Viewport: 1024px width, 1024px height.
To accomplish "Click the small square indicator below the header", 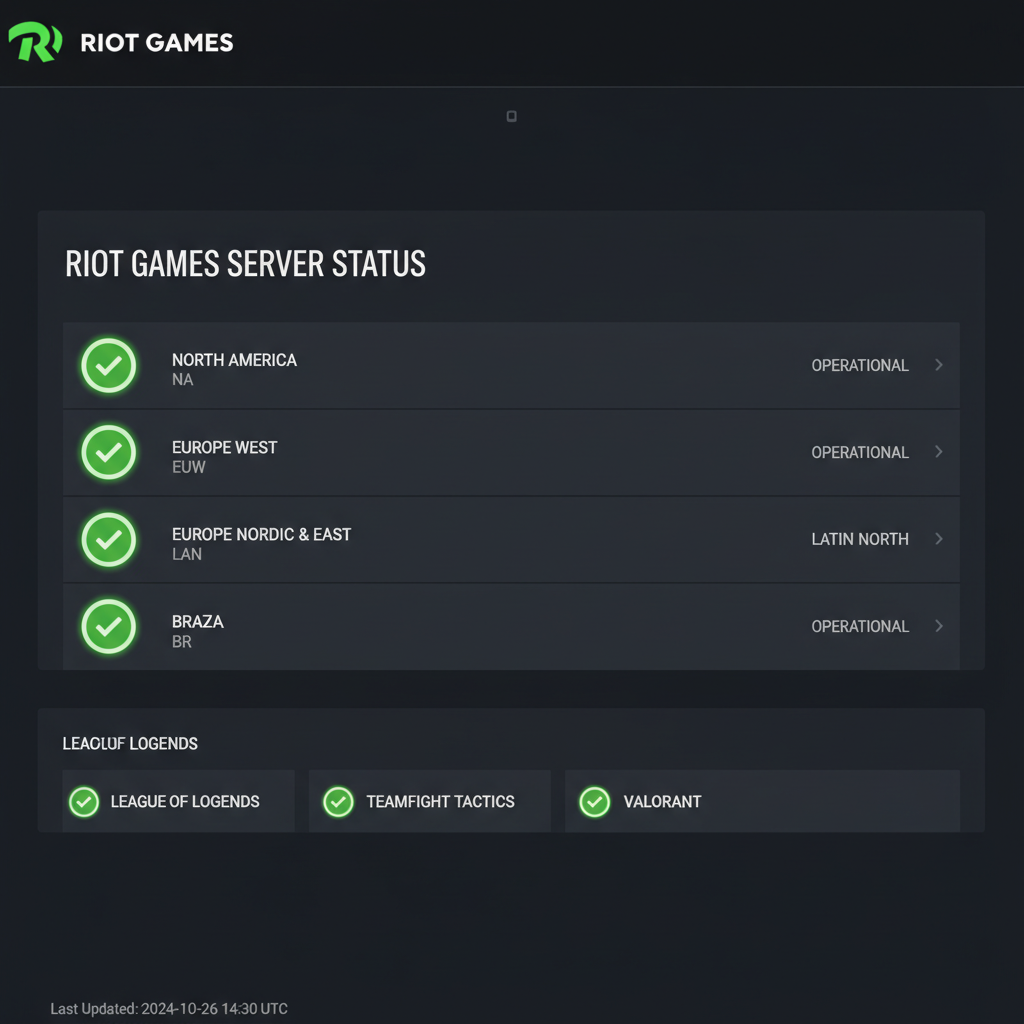I will [511, 116].
